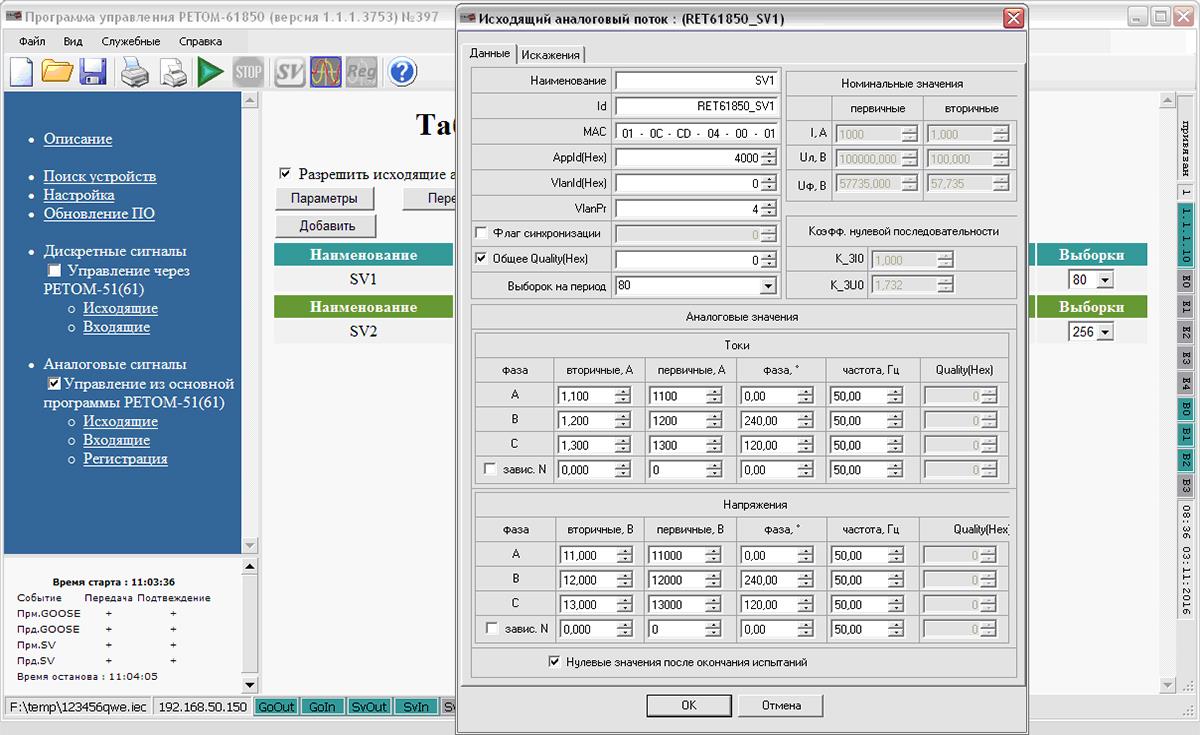Save with the floppy disk icon
The width and height of the screenshot is (1200, 735).
pyautogui.click(x=93, y=71)
